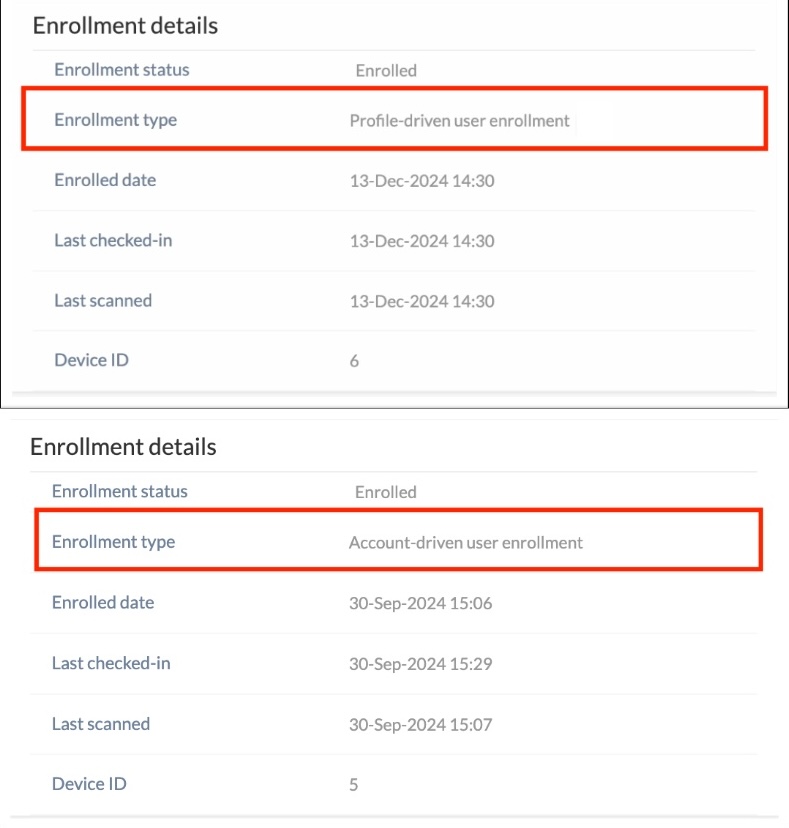Select 'Profile-driven user enrollment' value
The width and height of the screenshot is (789, 828).
pyautogui.click(x=459, y=121)
